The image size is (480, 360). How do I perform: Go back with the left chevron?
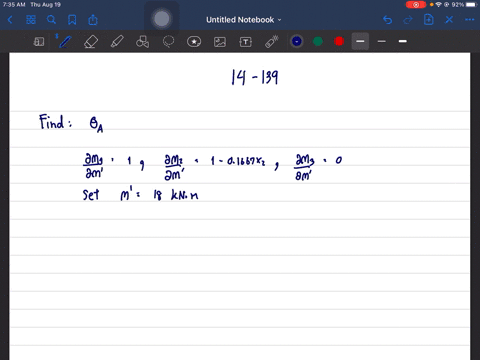[x=10, y=20]
